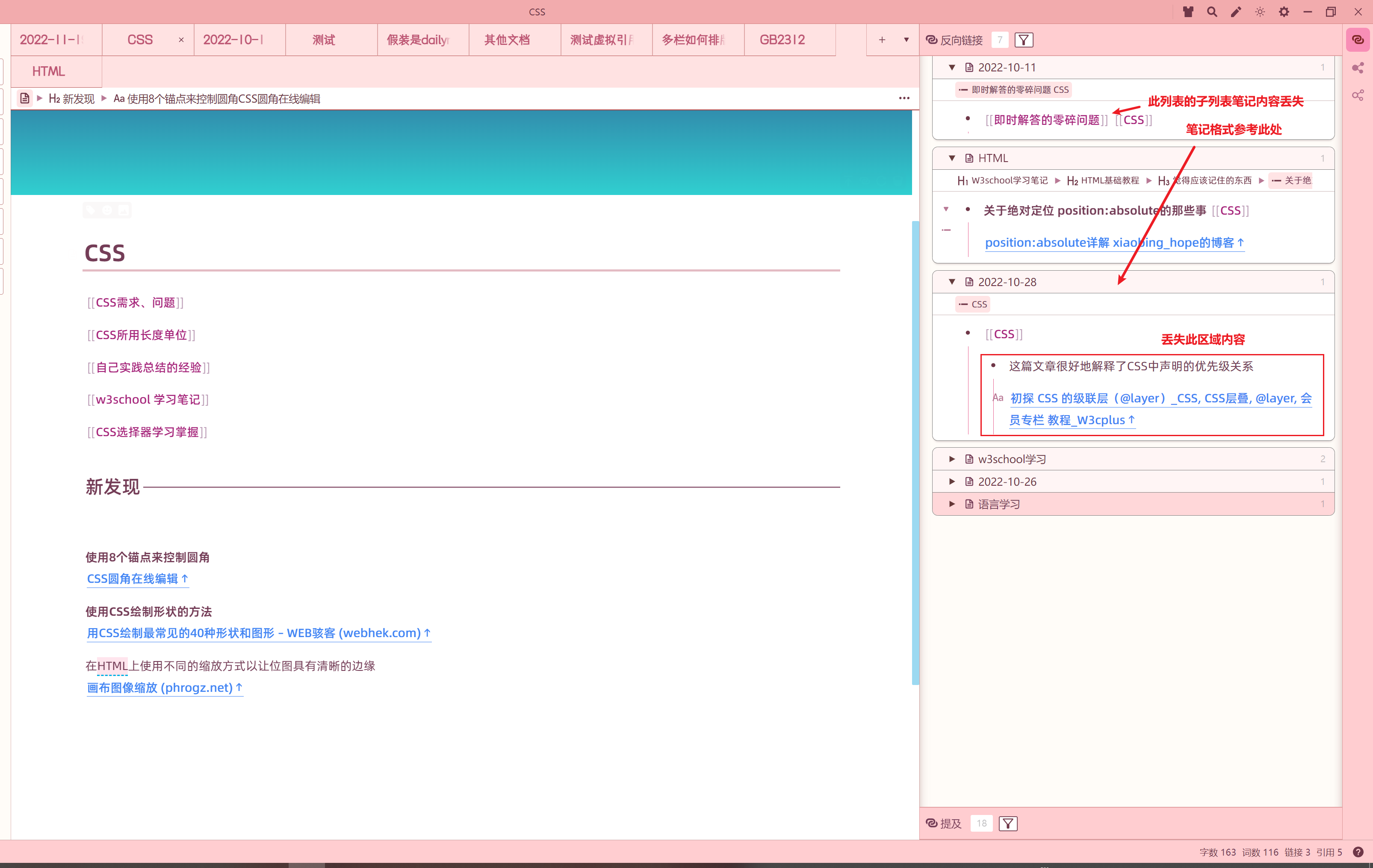The width and height of the screenshot is (1373, 868).
Task: Switch to the HTML tab
Action: coord(48,71)
